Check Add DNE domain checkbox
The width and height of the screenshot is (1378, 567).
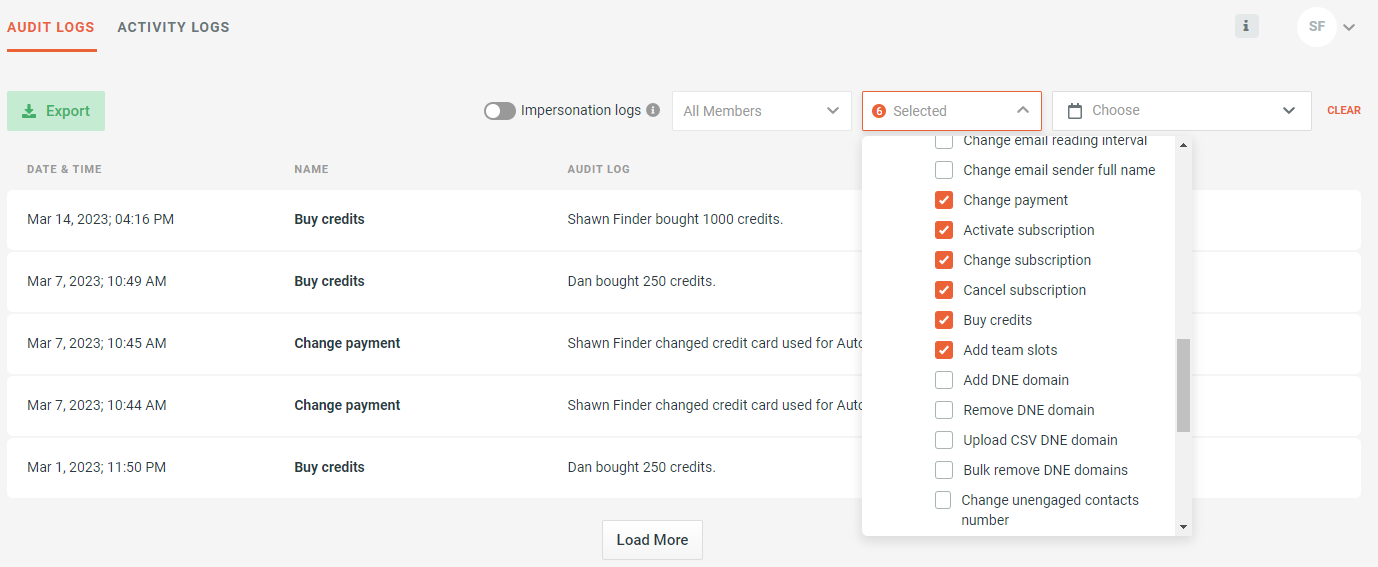pyautogui.click(x=944, y=380)
